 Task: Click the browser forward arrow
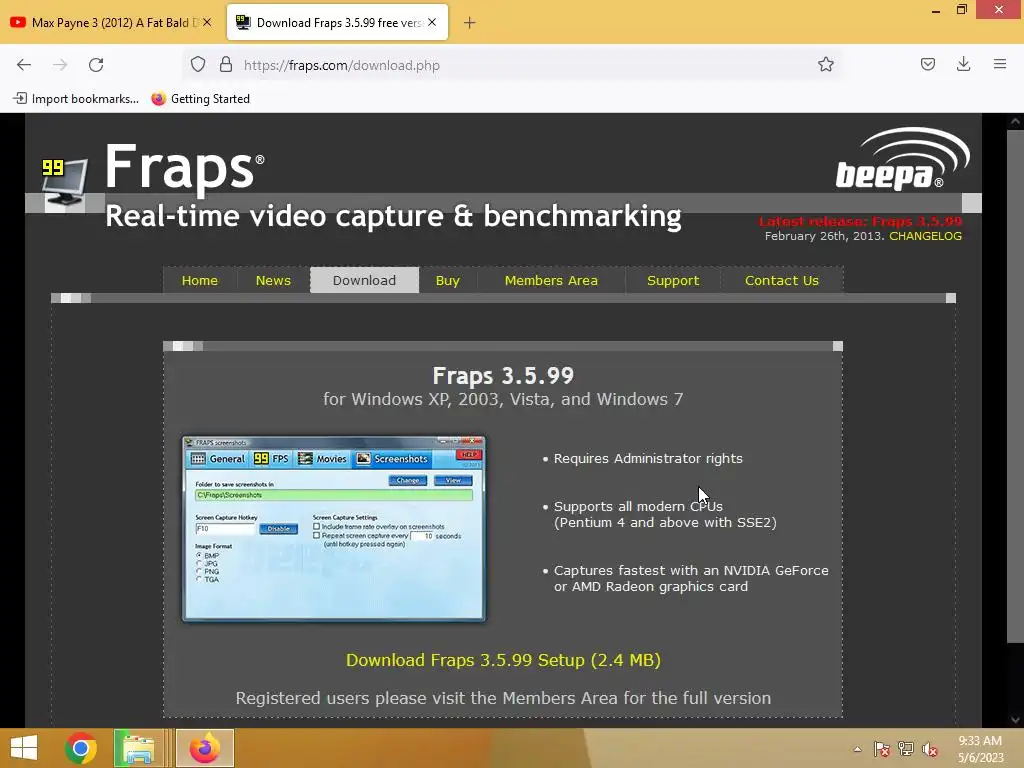(60, 65)
